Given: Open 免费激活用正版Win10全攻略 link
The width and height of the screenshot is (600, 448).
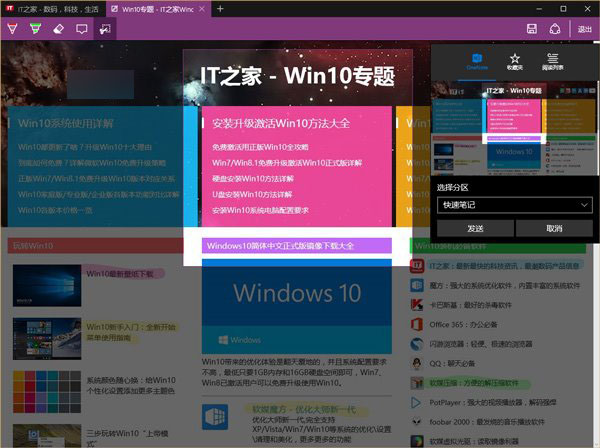Looking at the screenshot, I should click(260, 147).
